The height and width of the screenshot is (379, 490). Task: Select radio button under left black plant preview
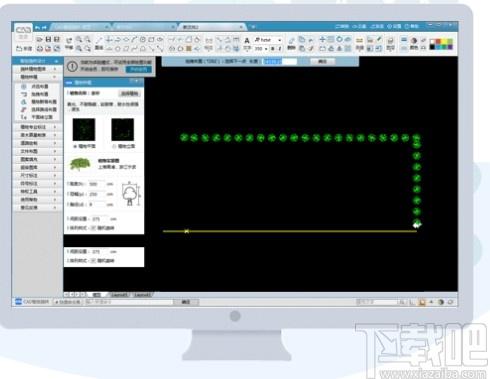75,146
